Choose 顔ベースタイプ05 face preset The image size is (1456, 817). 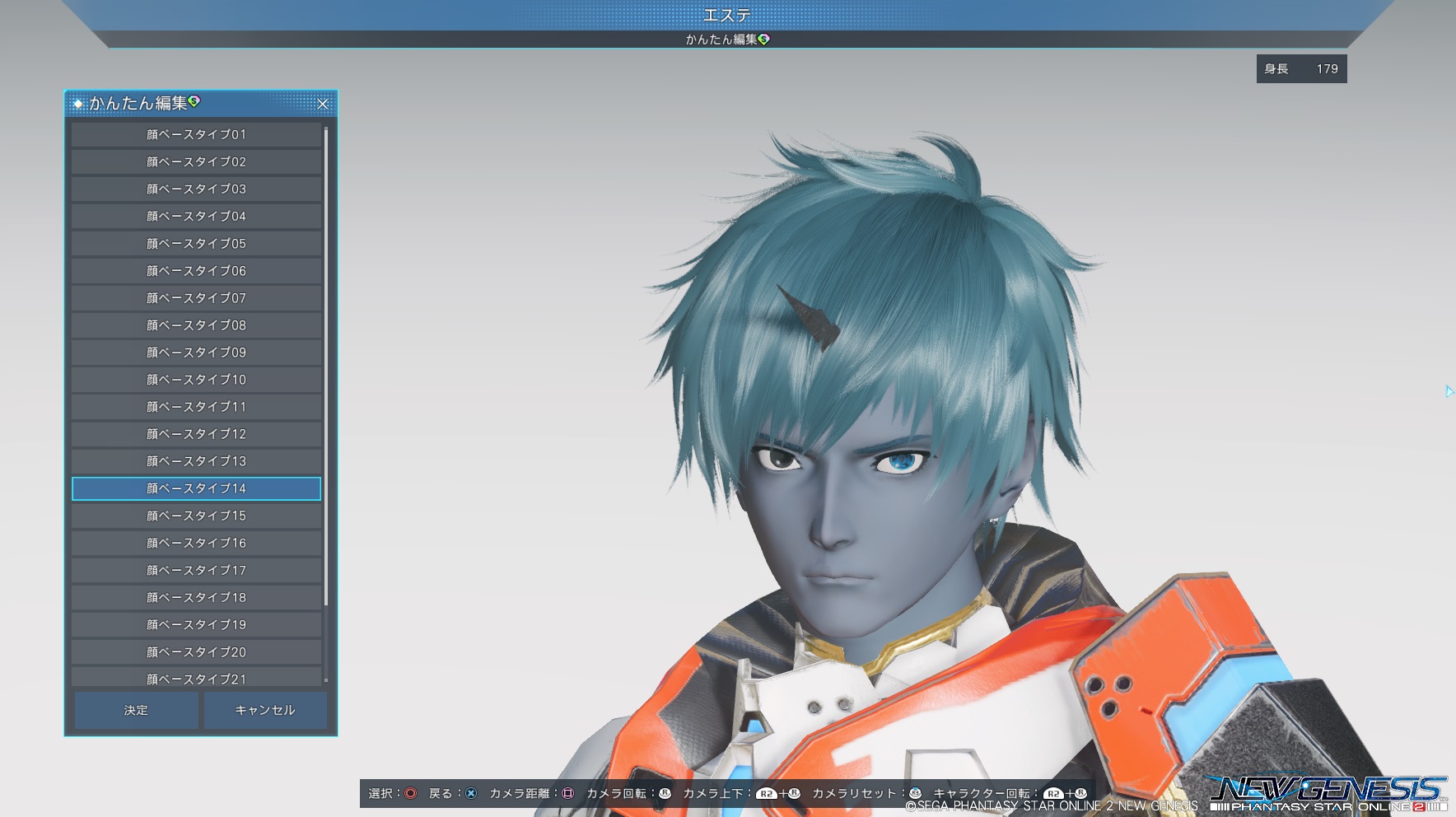tap(196, 244)
